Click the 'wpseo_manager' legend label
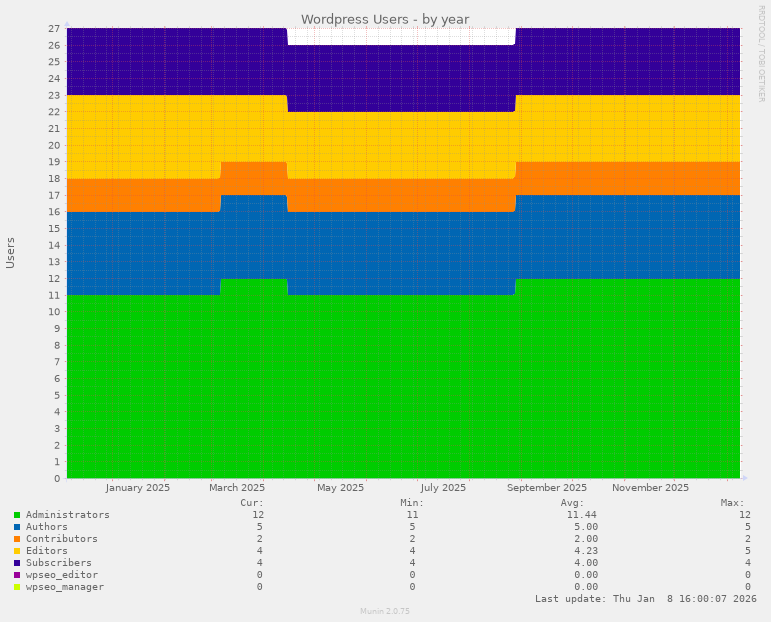The image size is (771, 622). point(65,587)
